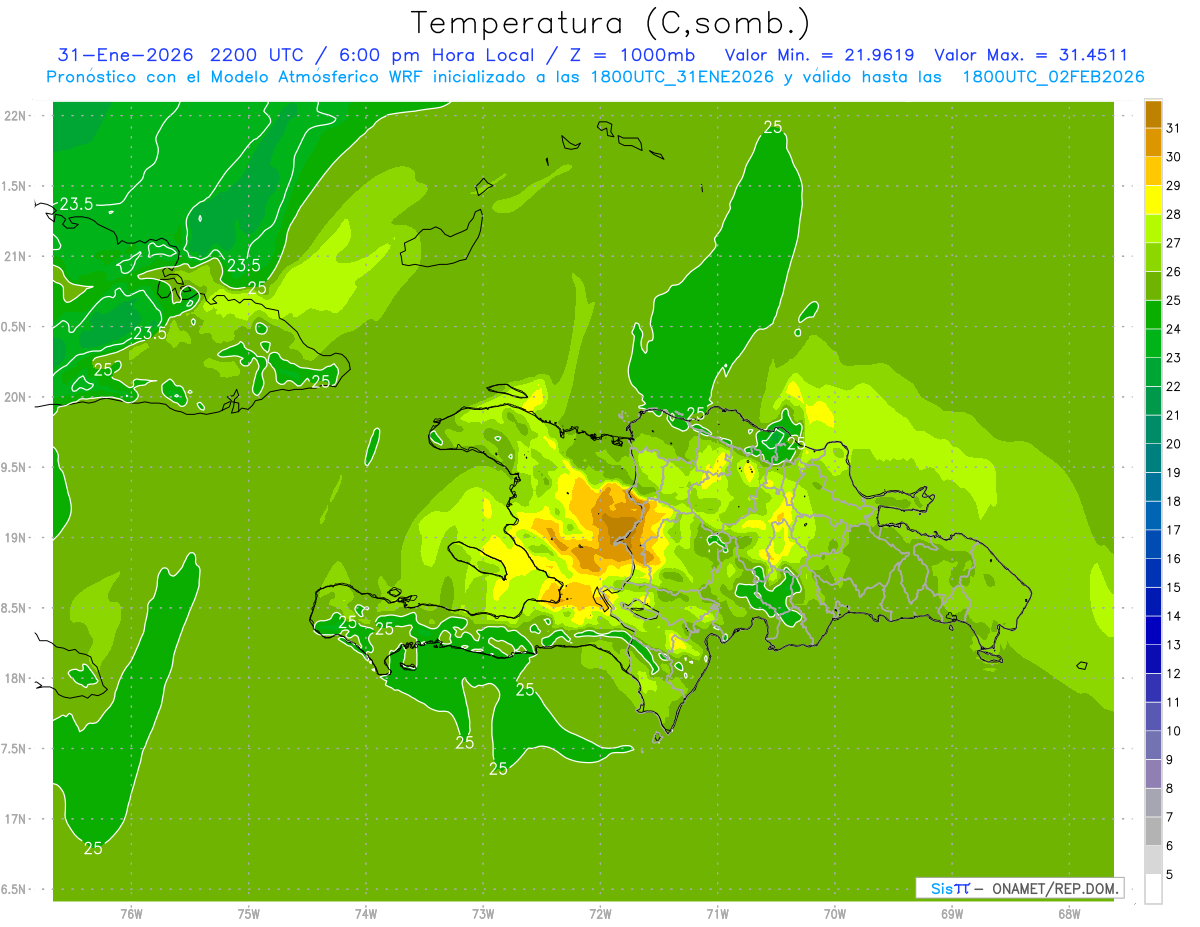
Task: Click the '72W' longitude label
Action: click(x=600, y=914)
